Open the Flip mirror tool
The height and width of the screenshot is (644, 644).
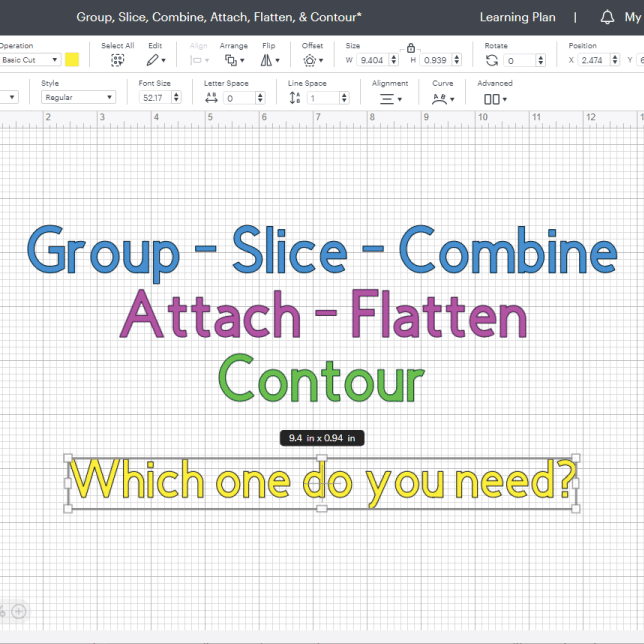269,60
